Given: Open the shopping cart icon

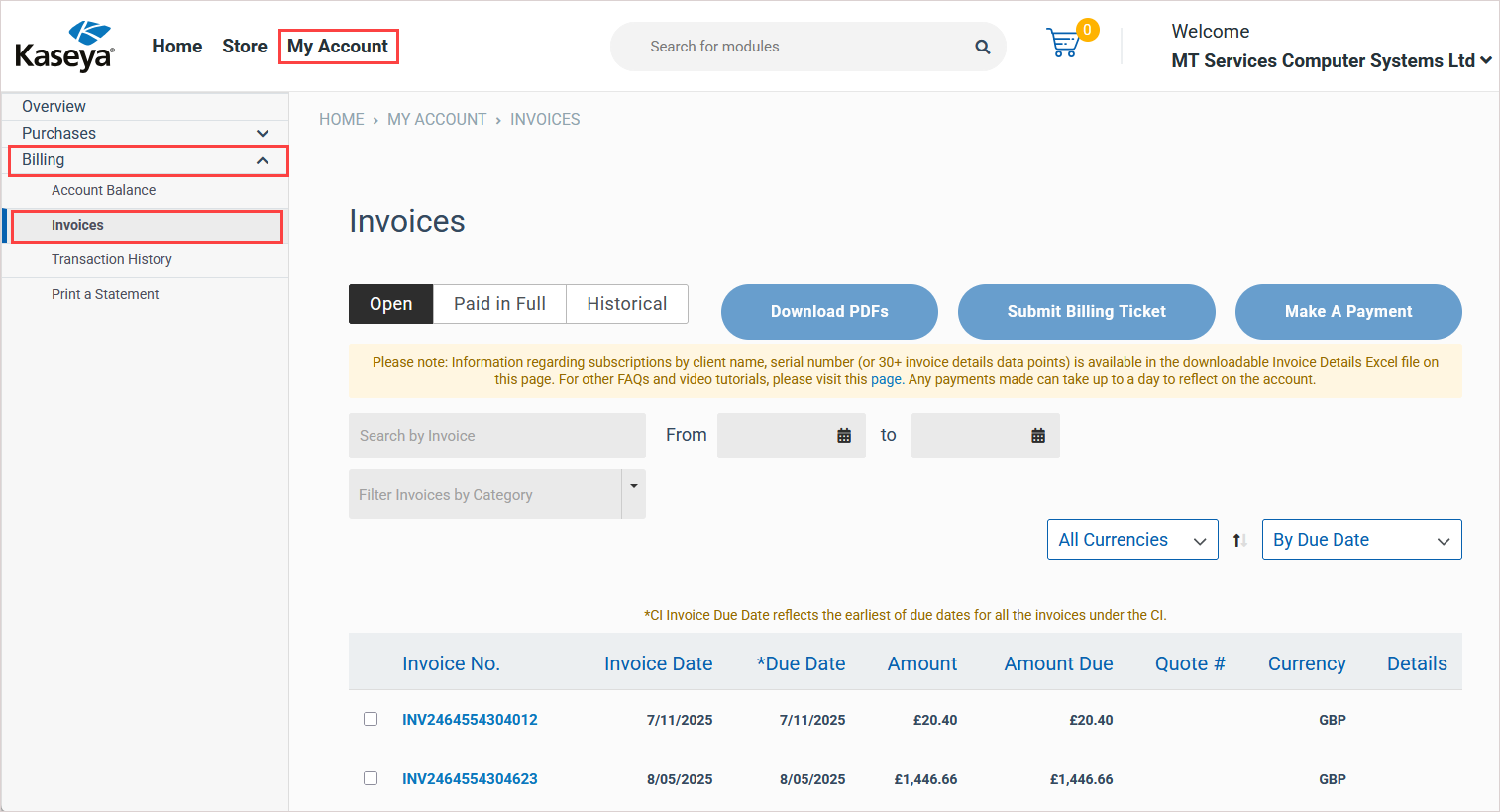Looking at the screenshot, I should (1063, 43).
